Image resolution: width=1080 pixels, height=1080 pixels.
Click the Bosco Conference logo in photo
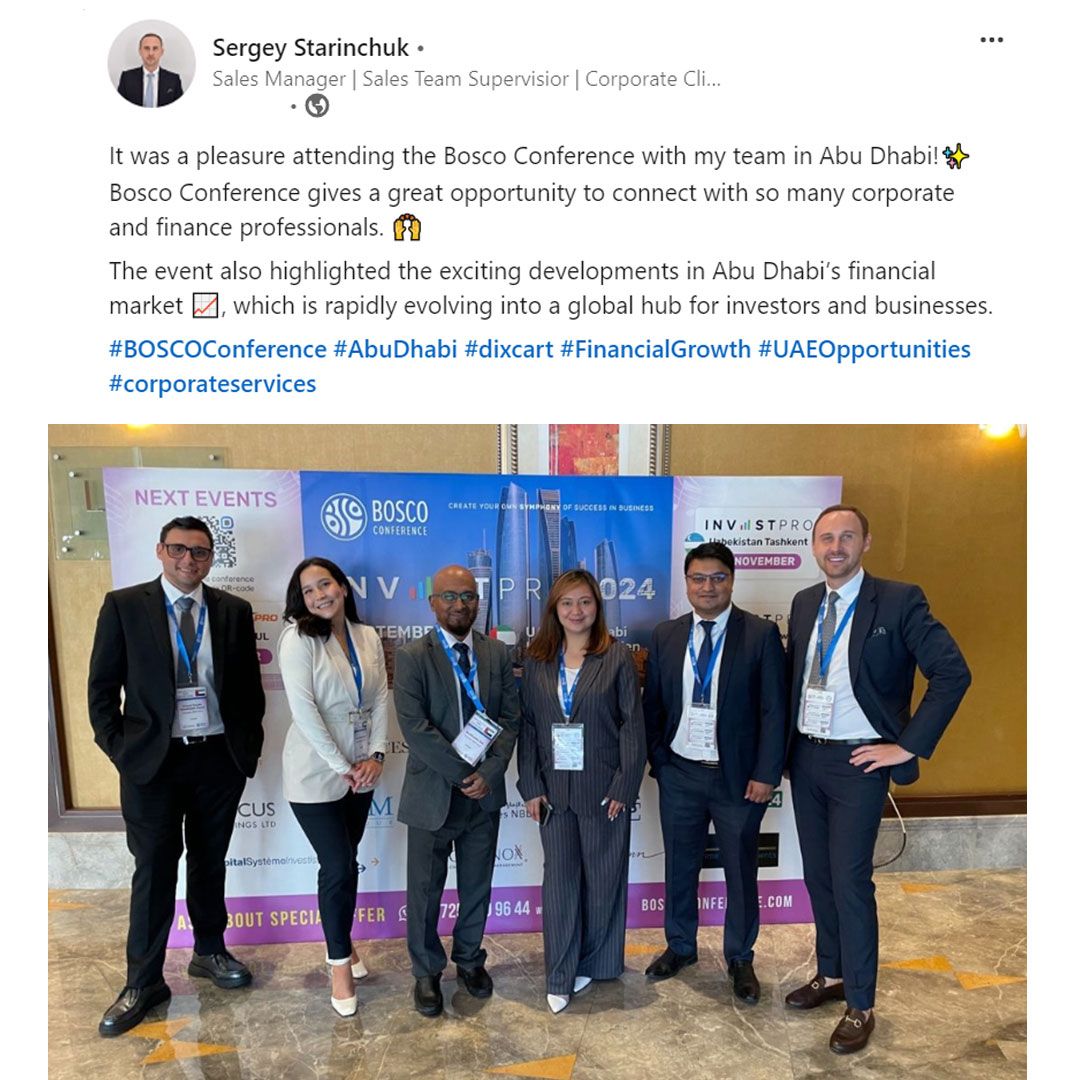pyautogui.click(x=375, y=516)
